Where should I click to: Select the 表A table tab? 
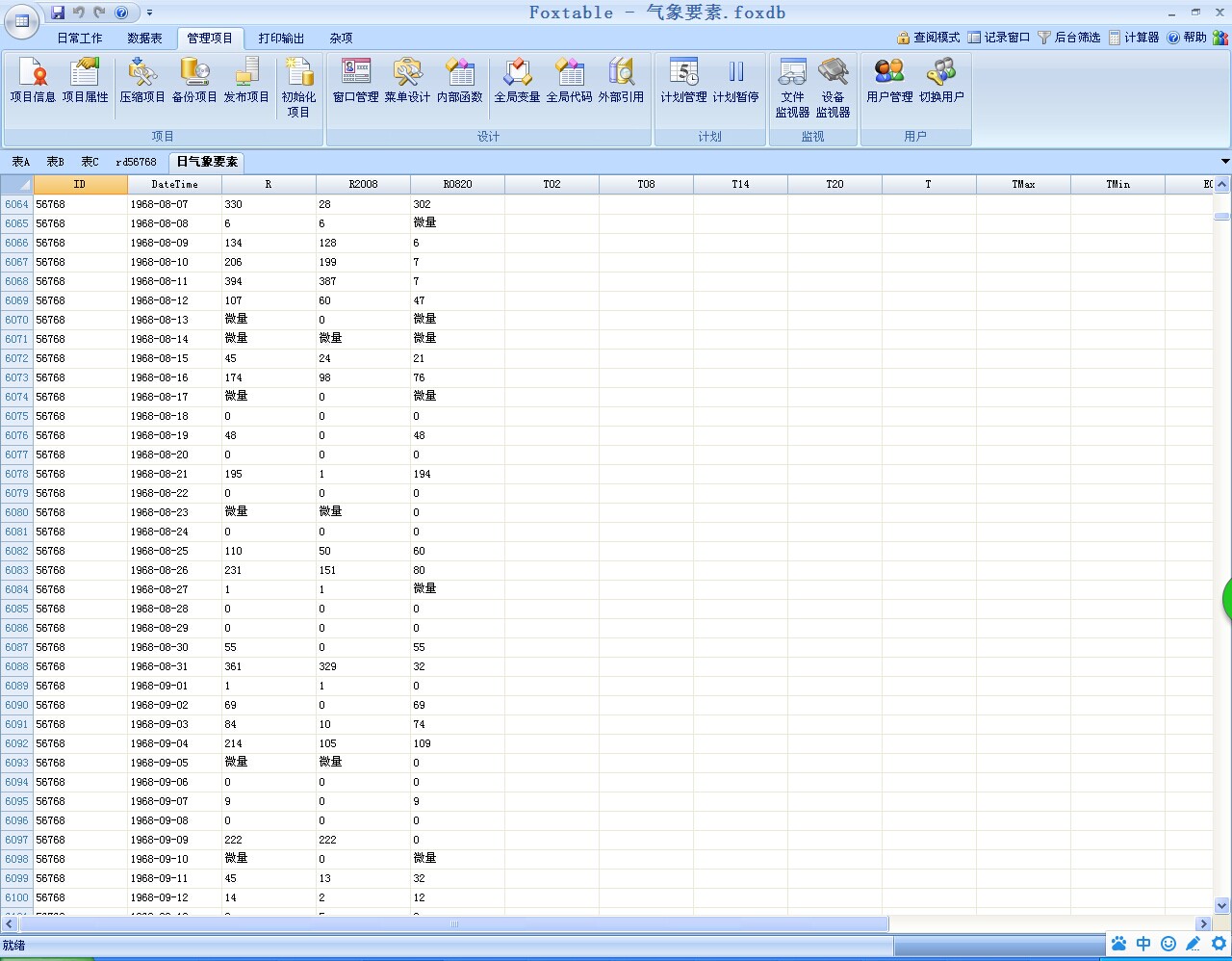click(20, 162)
